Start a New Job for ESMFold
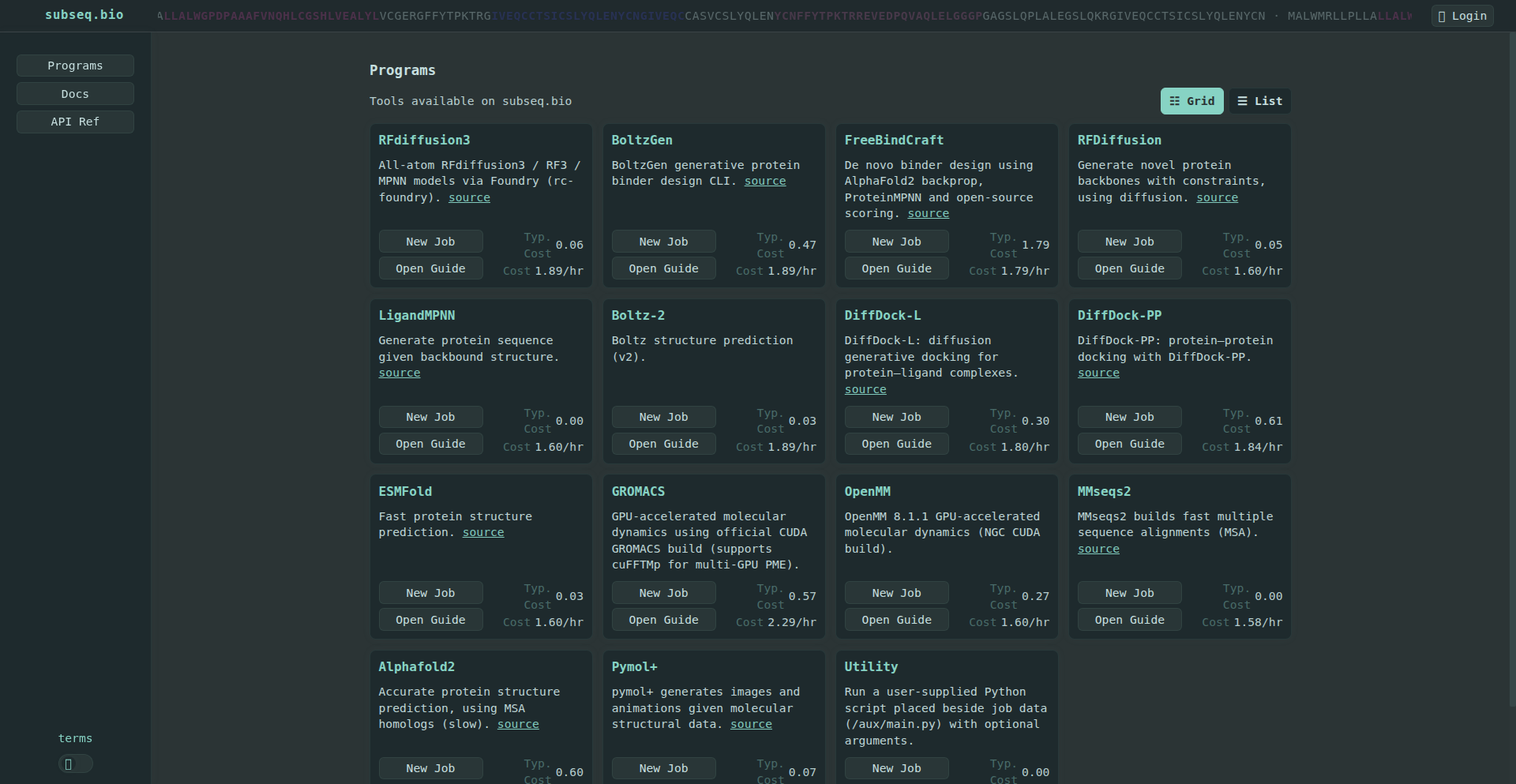 430,592
